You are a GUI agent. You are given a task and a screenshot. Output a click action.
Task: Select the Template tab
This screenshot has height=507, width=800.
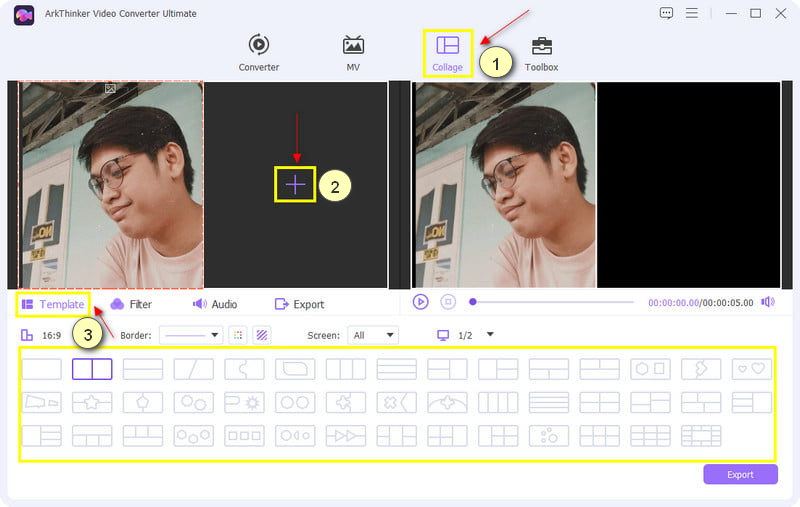(x=53, y=305)
